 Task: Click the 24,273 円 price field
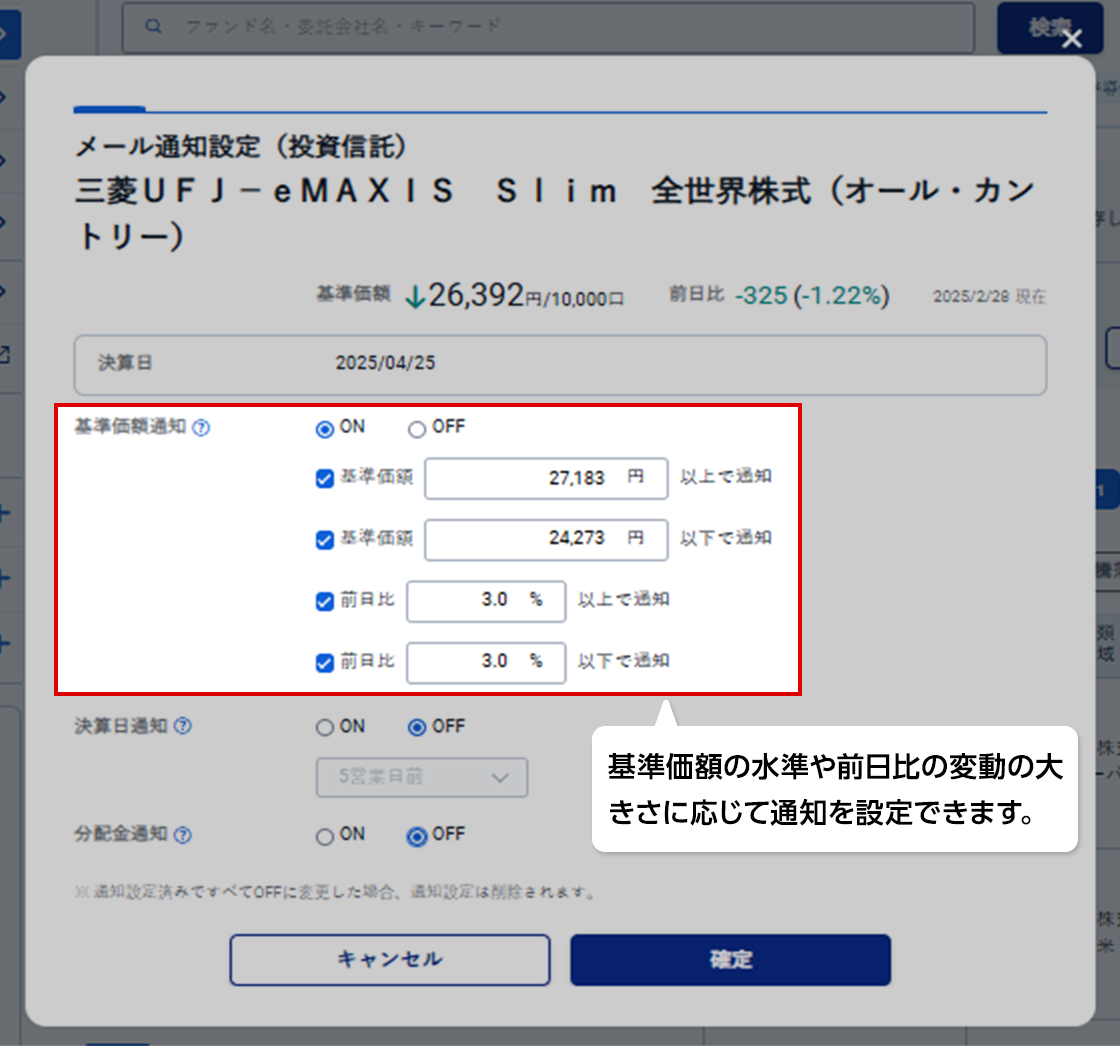(546, 539)
